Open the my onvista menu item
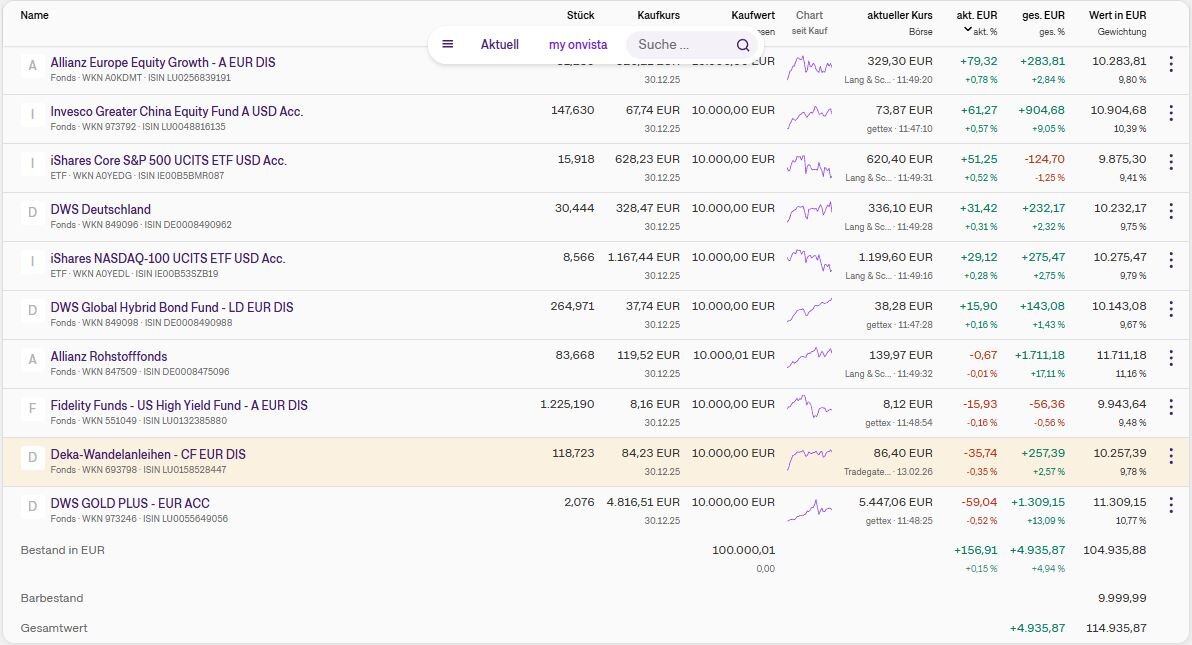 (x=578, y=45)
